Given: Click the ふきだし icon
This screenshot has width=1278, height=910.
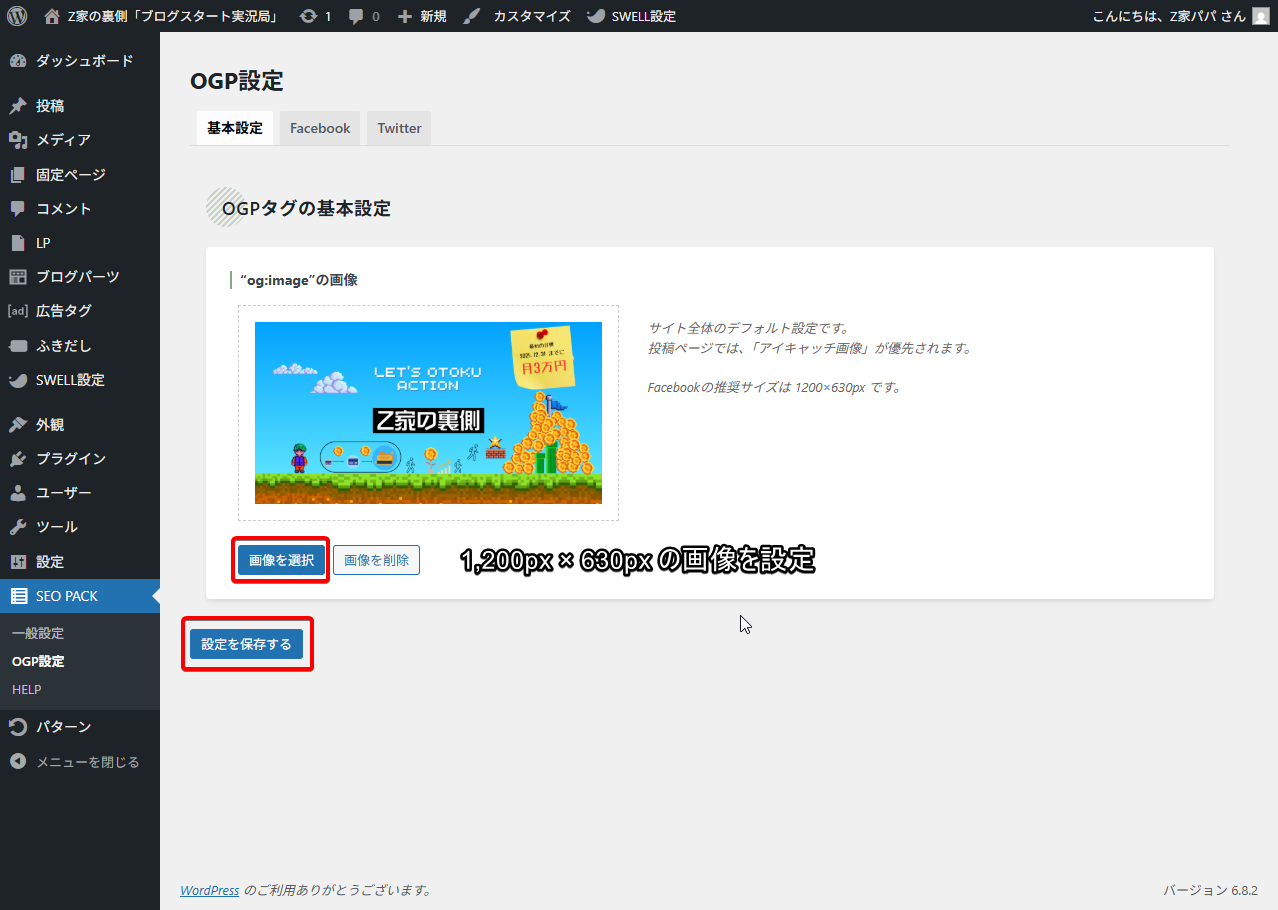Looking at the screenshot, I should coord(18,346).
